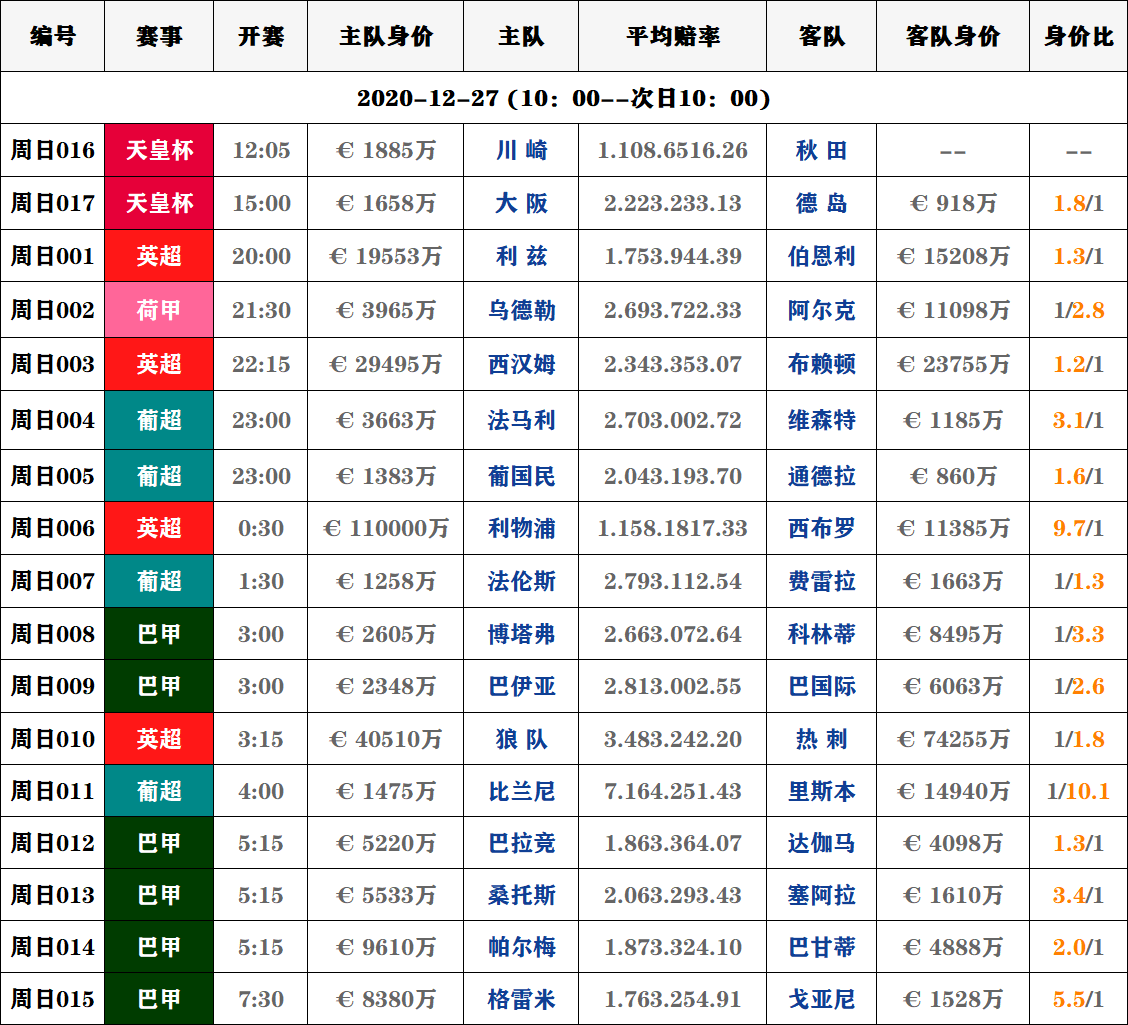Click the 编号 column header
The width and height of the screenshot is (1128, 1025).
(52, 37)
